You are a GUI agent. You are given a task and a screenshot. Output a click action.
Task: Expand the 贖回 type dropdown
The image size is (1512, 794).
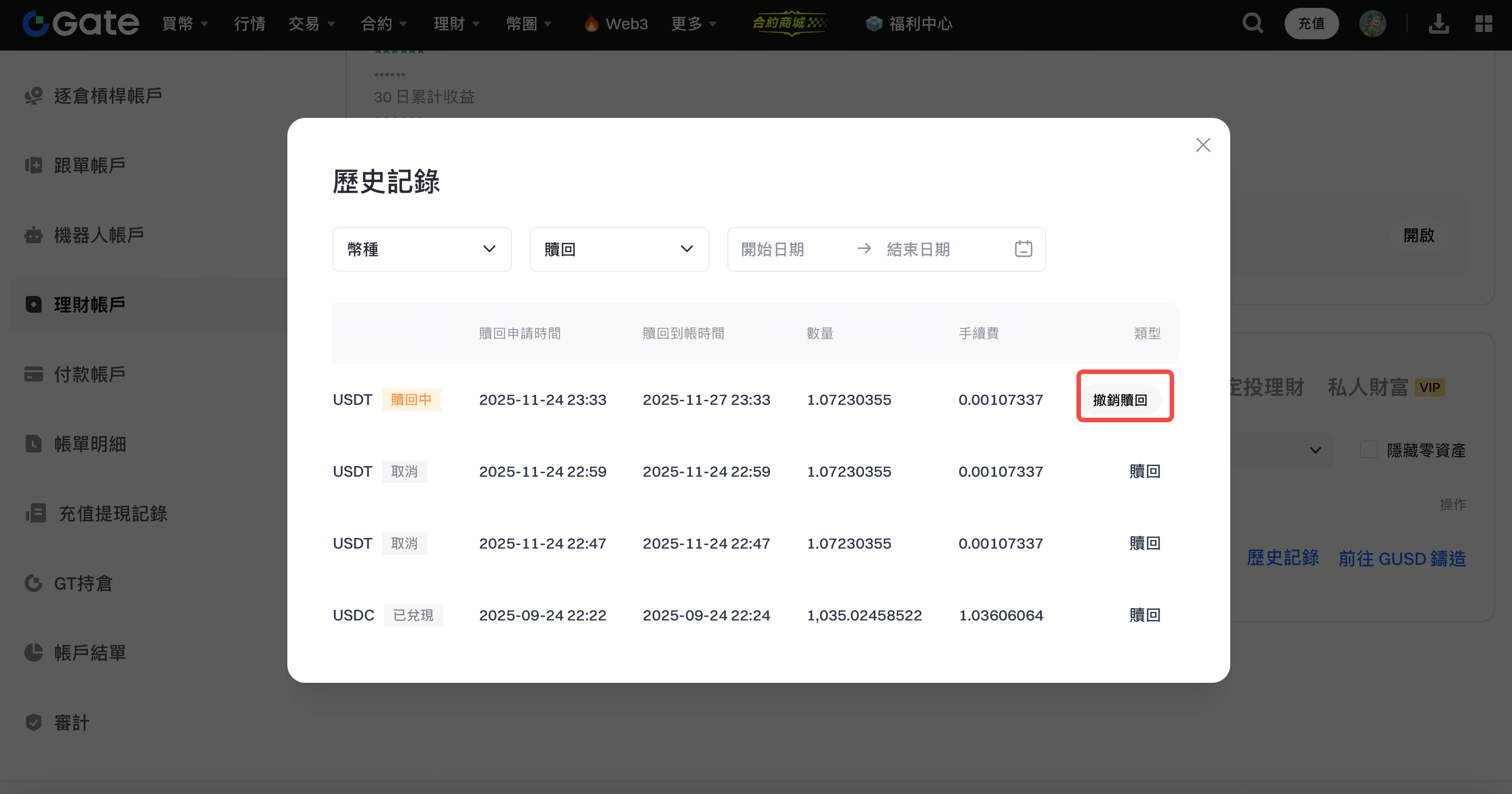pyautogui.click(x=618, y=249)
